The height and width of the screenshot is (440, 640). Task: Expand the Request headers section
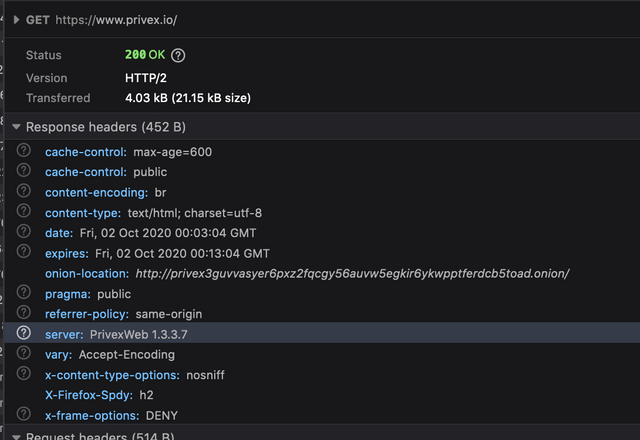(x=16, y=437)
